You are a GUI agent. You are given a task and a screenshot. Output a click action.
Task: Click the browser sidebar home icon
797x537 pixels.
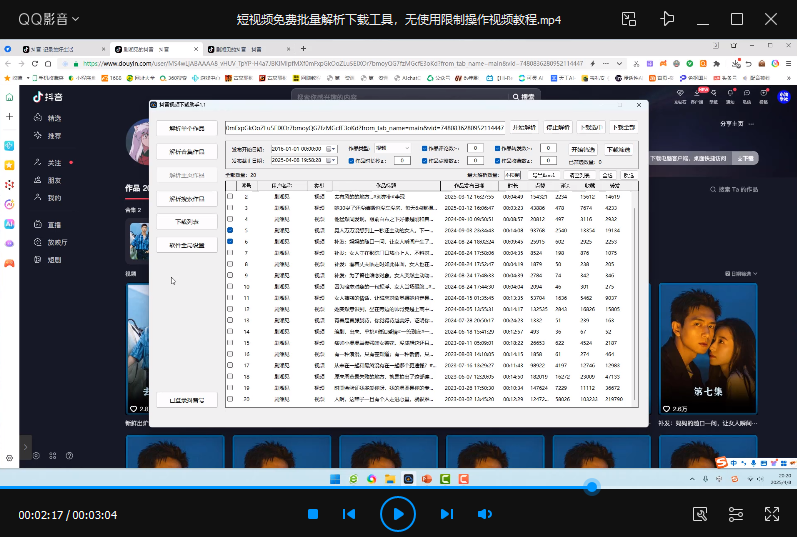click(9, 97)
